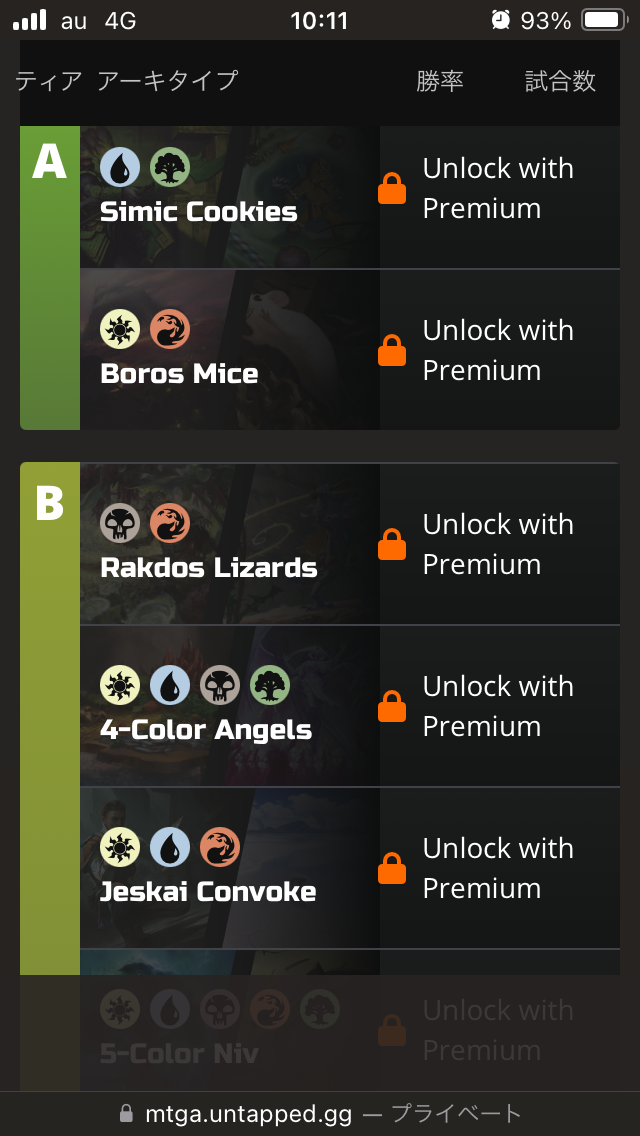
Task: Tap the black mana icon on Rakdos Lizards
Action: click(x=120, y=523)
